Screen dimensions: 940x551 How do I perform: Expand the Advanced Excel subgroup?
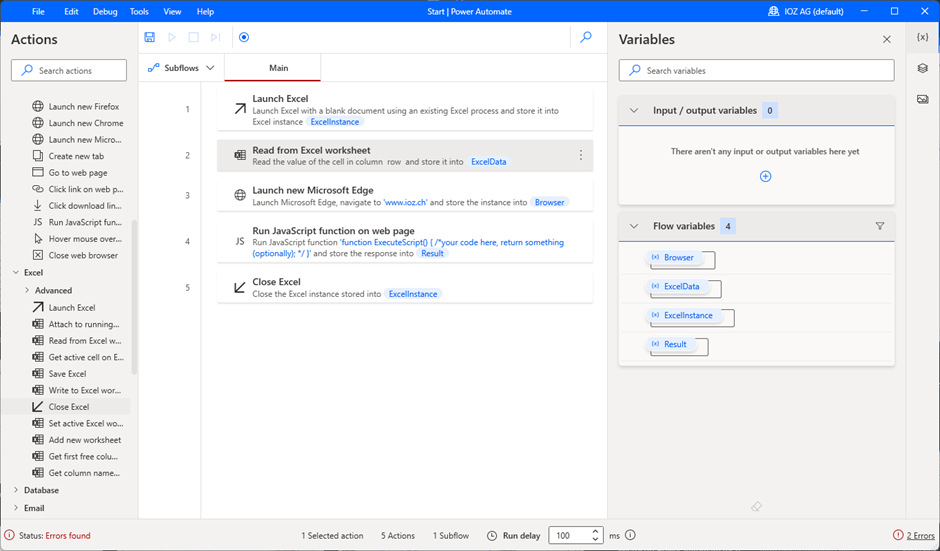27,290
